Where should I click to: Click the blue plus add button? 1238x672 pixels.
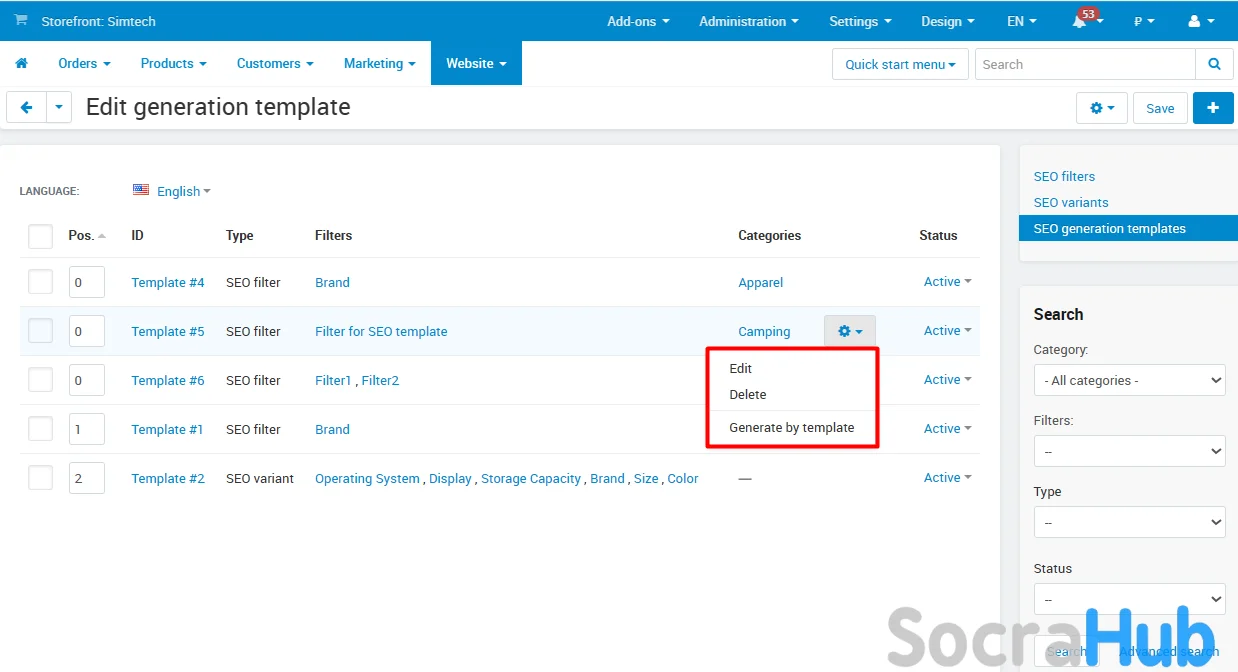[1212, 108]
